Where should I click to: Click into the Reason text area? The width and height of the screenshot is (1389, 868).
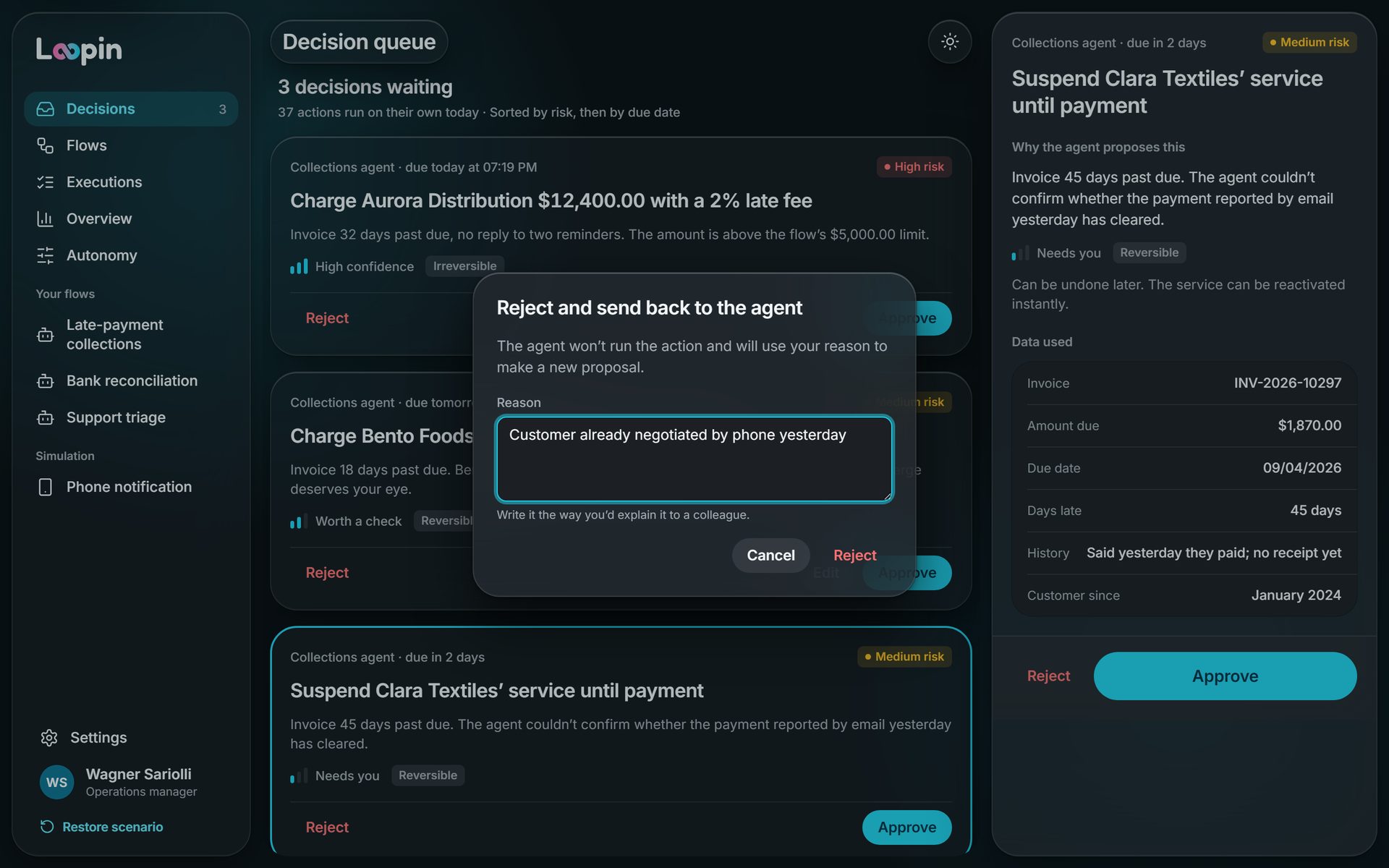coord(694,459)
